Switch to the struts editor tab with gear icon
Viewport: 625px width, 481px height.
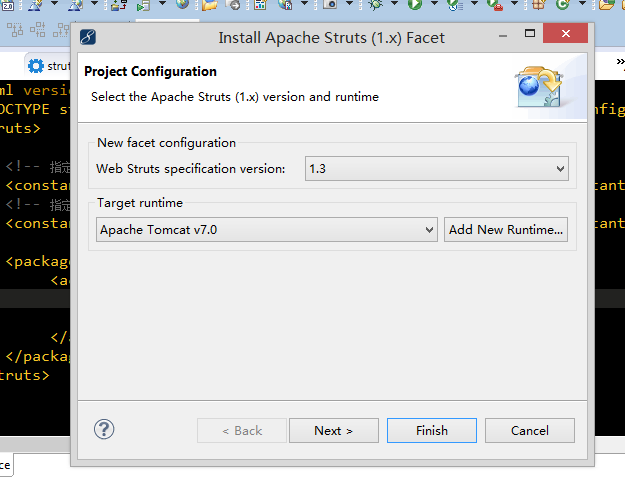(x=49, y=66)
